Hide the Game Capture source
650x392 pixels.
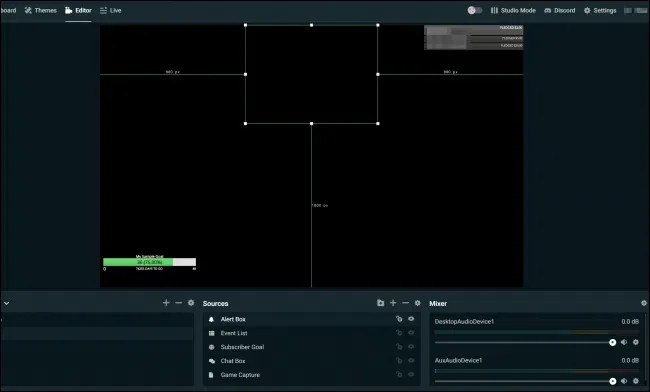411,374
